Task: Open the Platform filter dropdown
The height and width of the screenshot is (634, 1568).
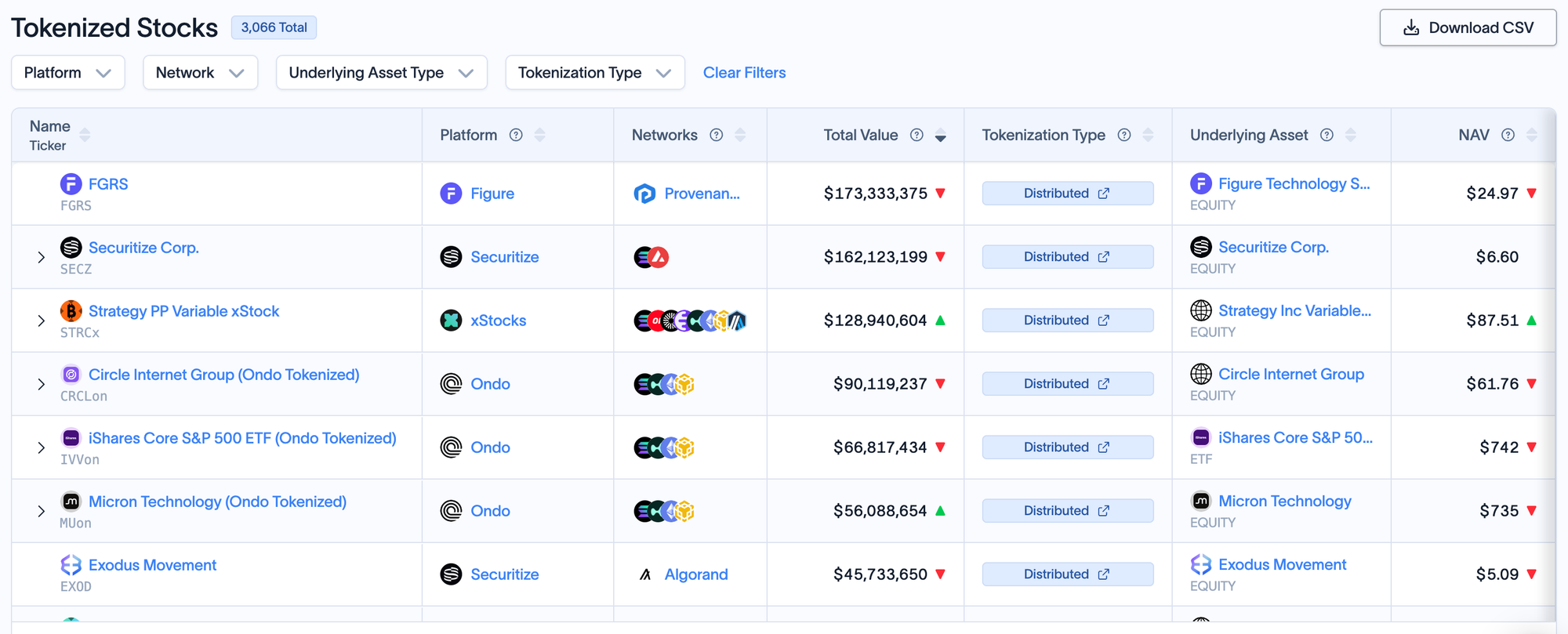Action: click(68, 73)
